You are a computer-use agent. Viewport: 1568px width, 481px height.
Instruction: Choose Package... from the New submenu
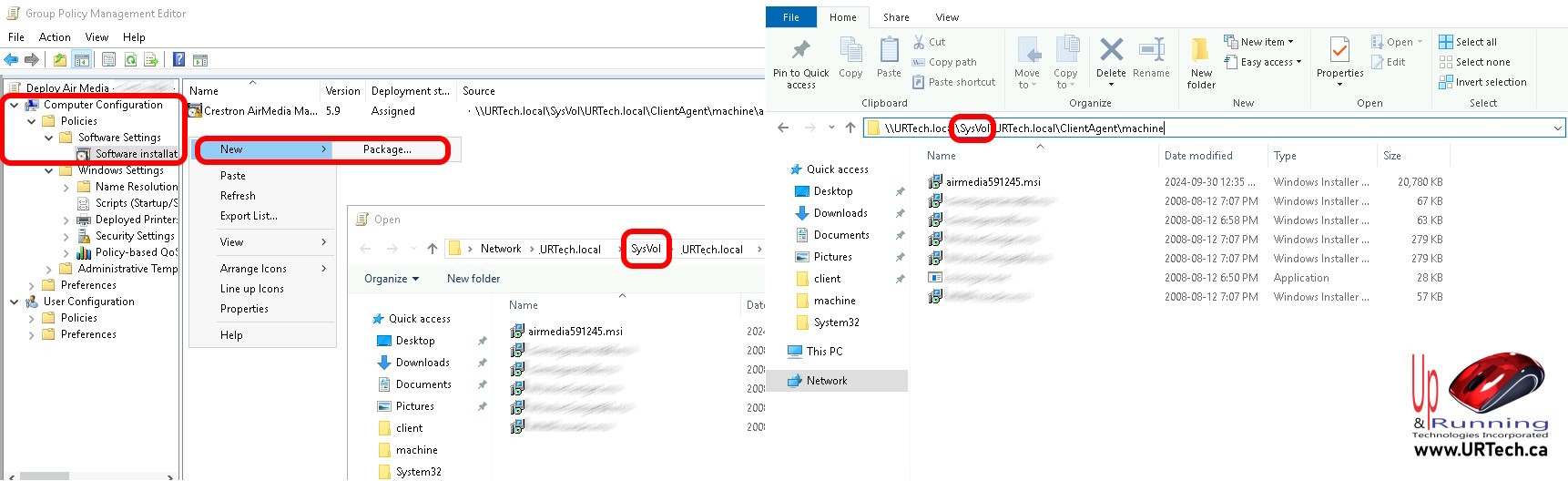tap(387, 149)
